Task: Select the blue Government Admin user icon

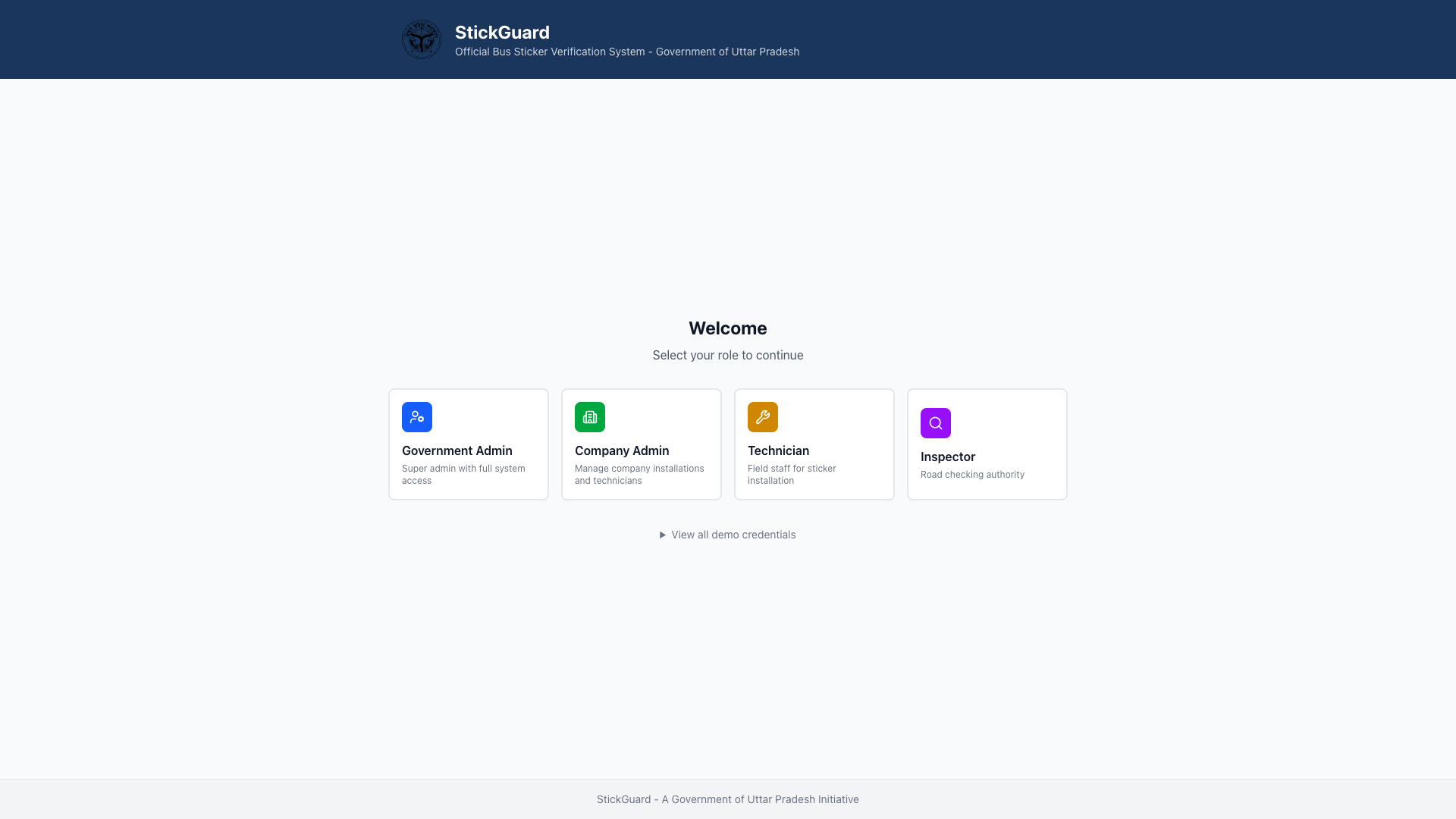Action: coord(416,416)
